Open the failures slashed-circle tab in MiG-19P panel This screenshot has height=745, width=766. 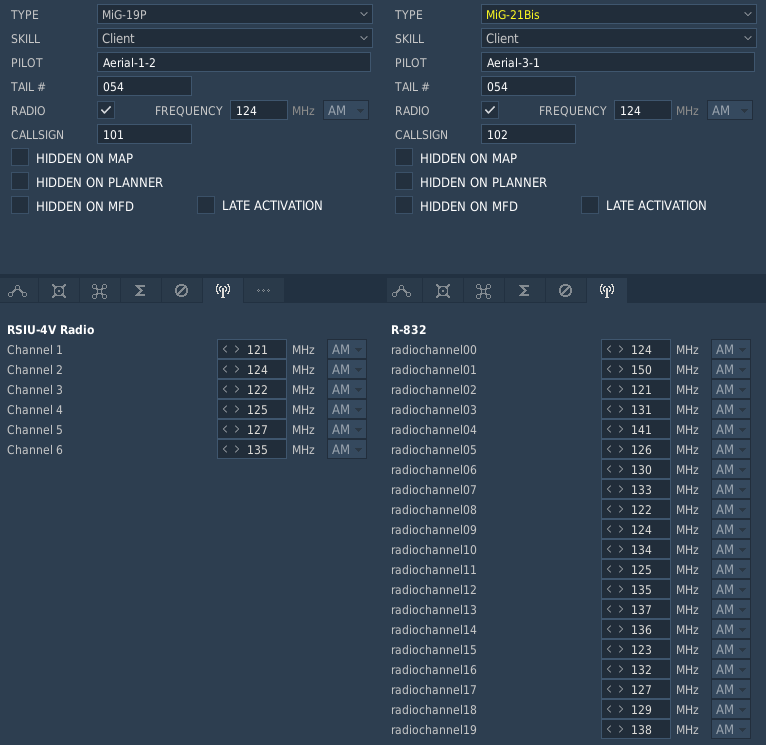pos(181,291)
